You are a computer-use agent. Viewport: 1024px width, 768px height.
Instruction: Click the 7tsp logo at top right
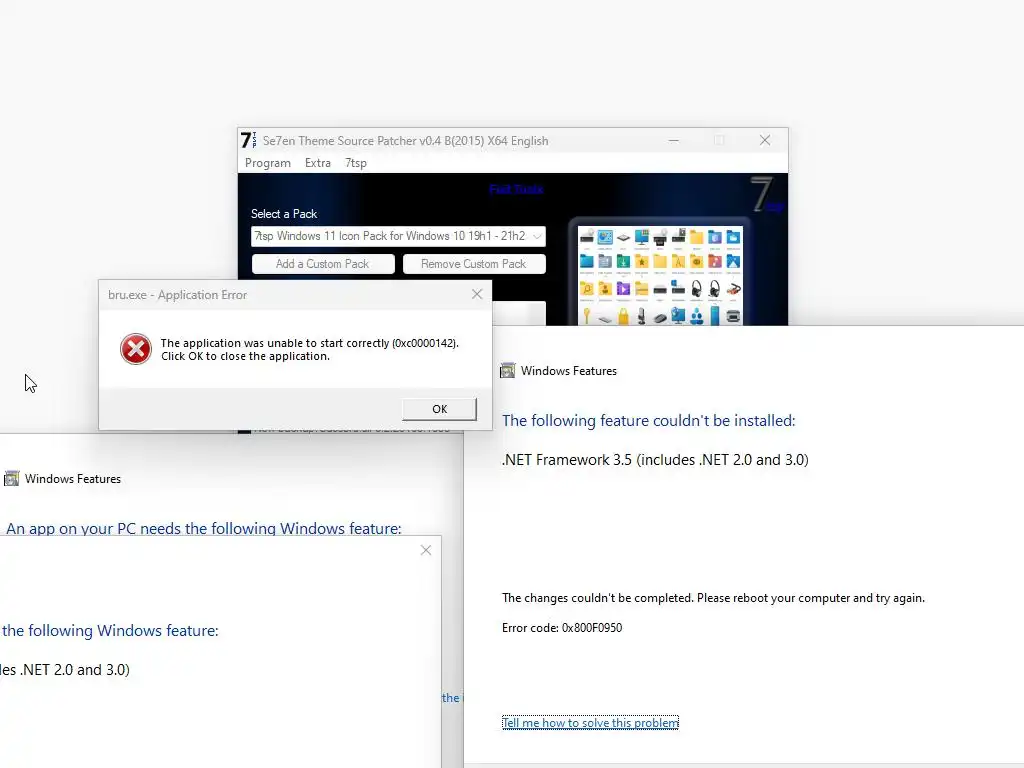tap(765, 195)
